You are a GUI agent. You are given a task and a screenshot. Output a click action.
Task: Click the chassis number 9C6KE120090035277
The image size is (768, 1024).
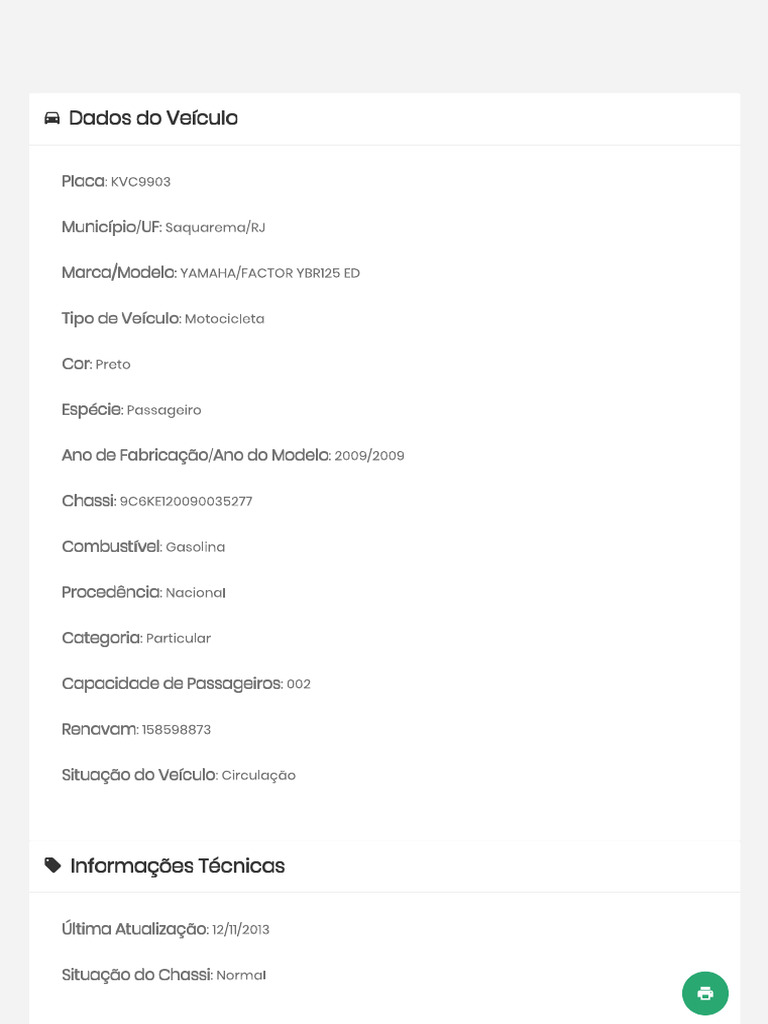[186, 502]
